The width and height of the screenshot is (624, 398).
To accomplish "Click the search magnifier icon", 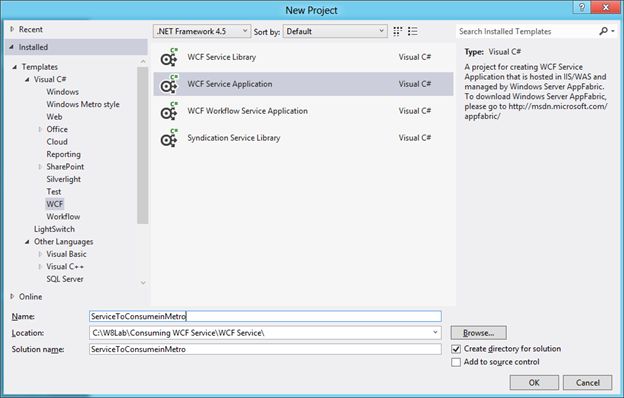I will pyautogui.click(x=603, y=31).
